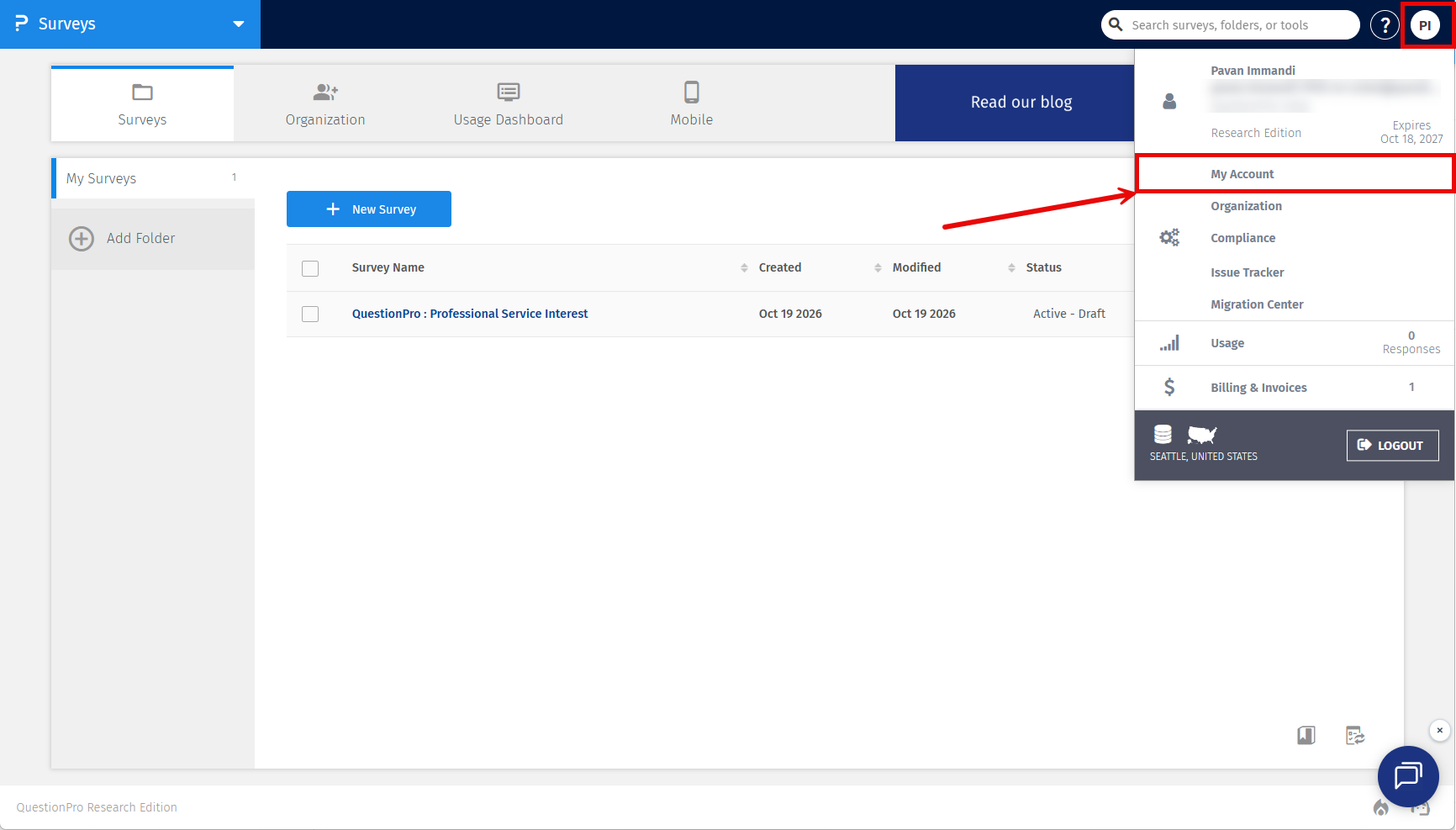Click the Status column header

coord(1043,267)
